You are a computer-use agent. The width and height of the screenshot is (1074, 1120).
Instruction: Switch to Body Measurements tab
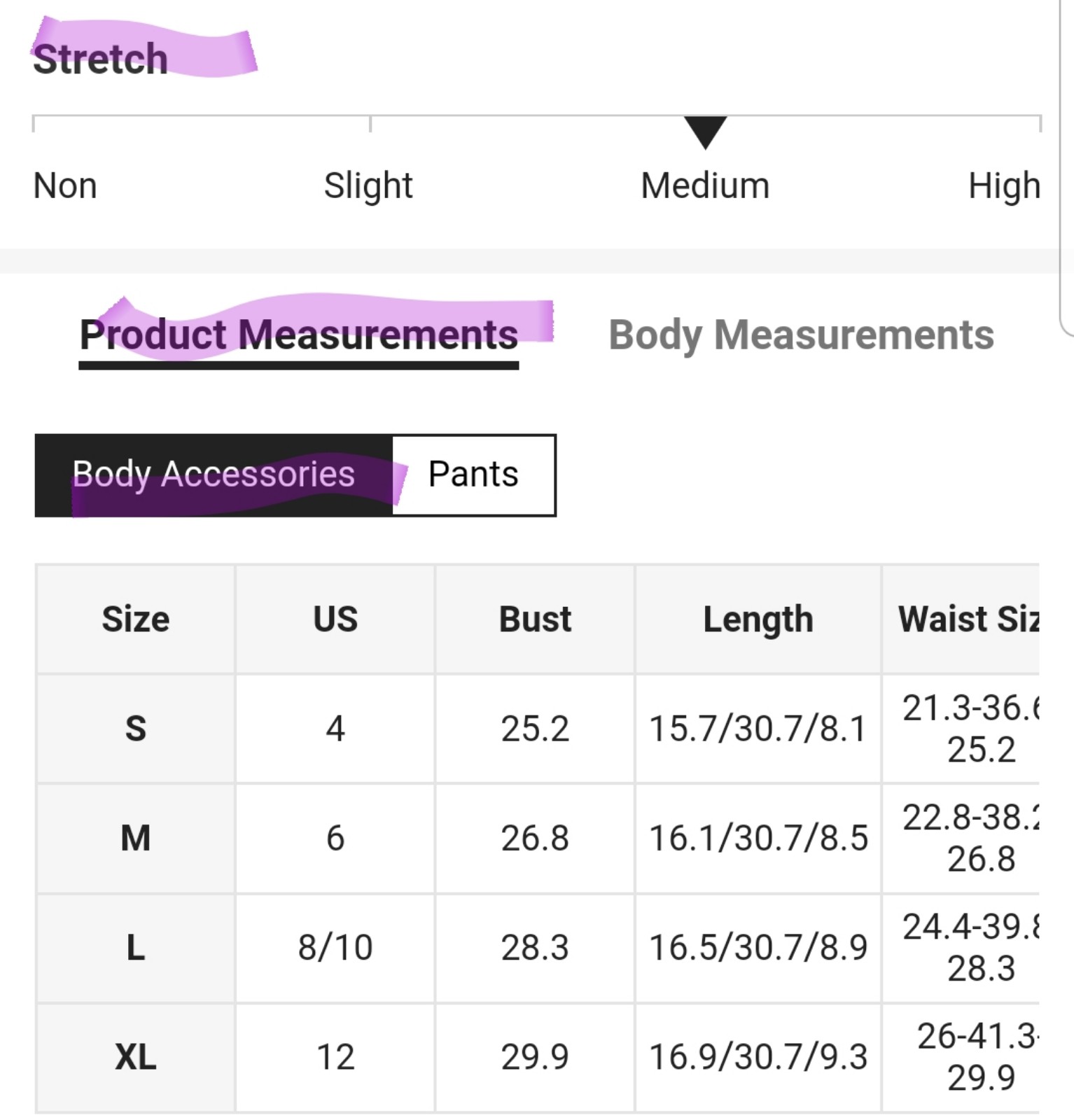(x=801, y=335)
